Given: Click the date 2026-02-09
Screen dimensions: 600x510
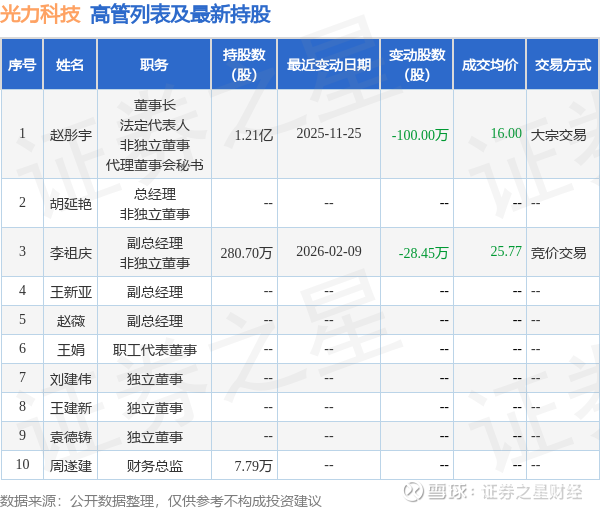Looking at the screenshot, I should pos(329,251).
